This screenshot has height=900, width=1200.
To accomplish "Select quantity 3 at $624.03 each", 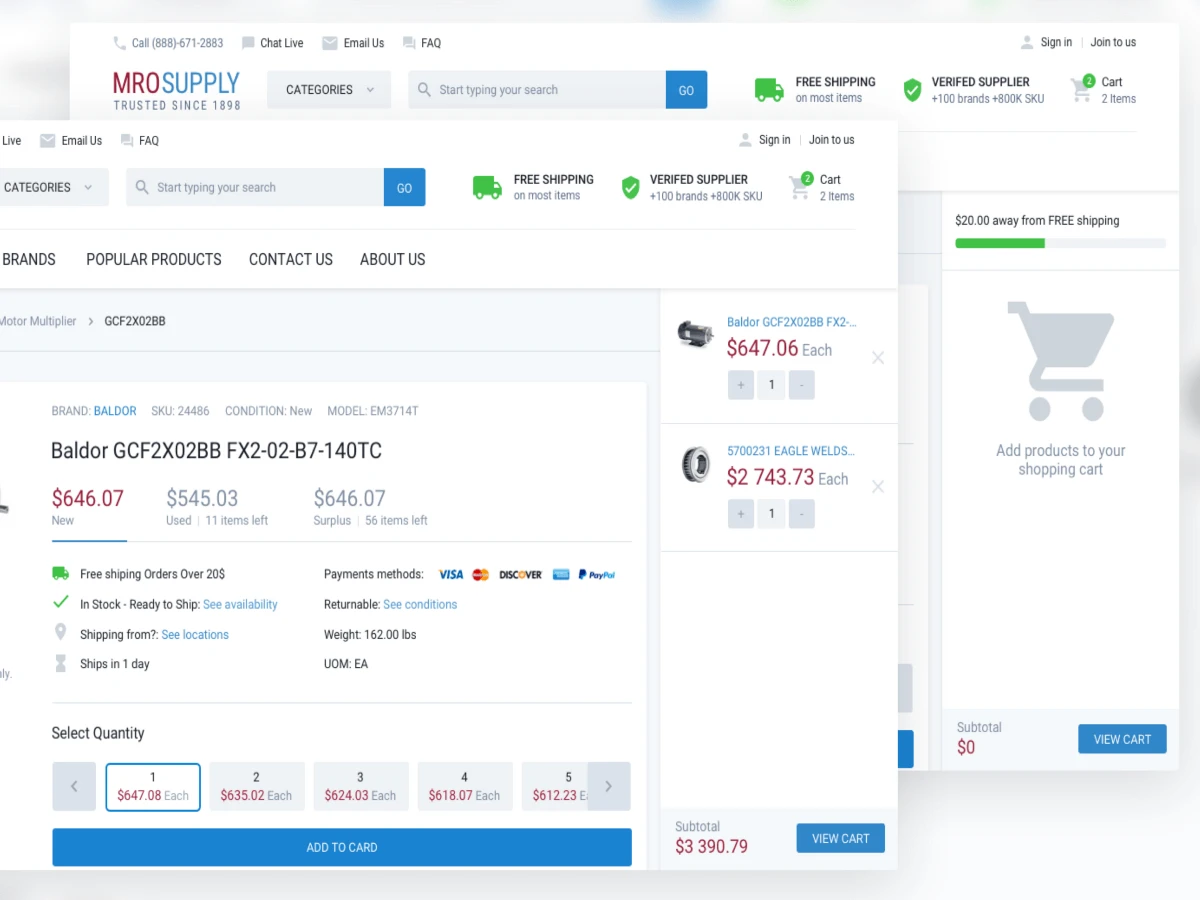I will click(361, 787).
